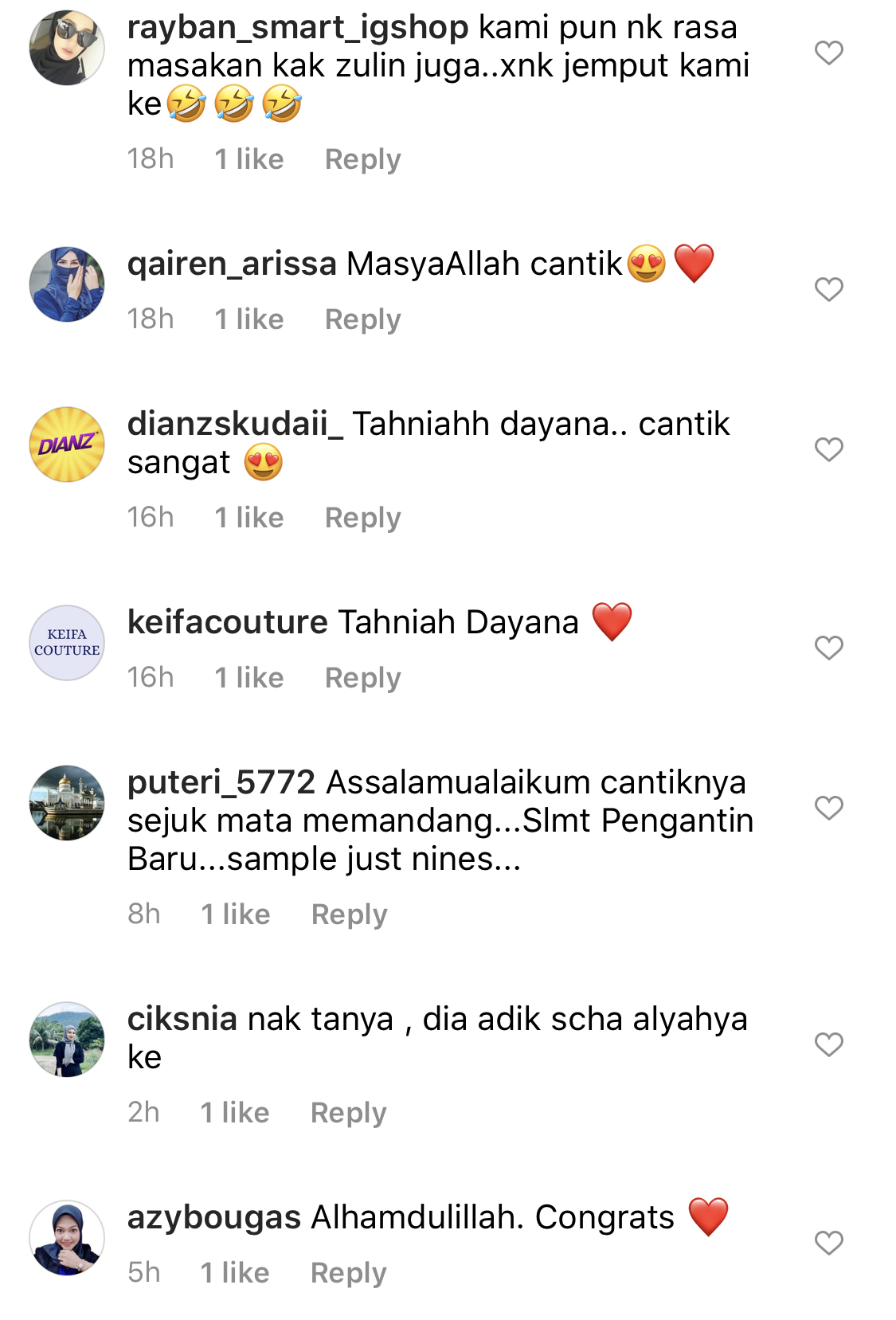Open Keifa Couture profile avatar
896x1320 pixels.
67,643
